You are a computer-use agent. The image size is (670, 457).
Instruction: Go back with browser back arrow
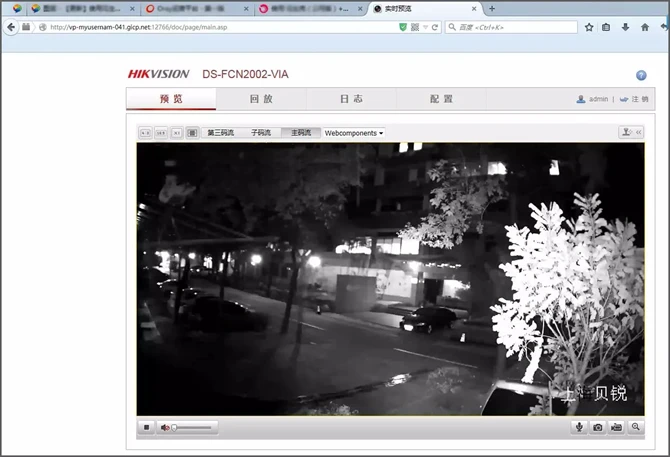click(x=11, y=27)
